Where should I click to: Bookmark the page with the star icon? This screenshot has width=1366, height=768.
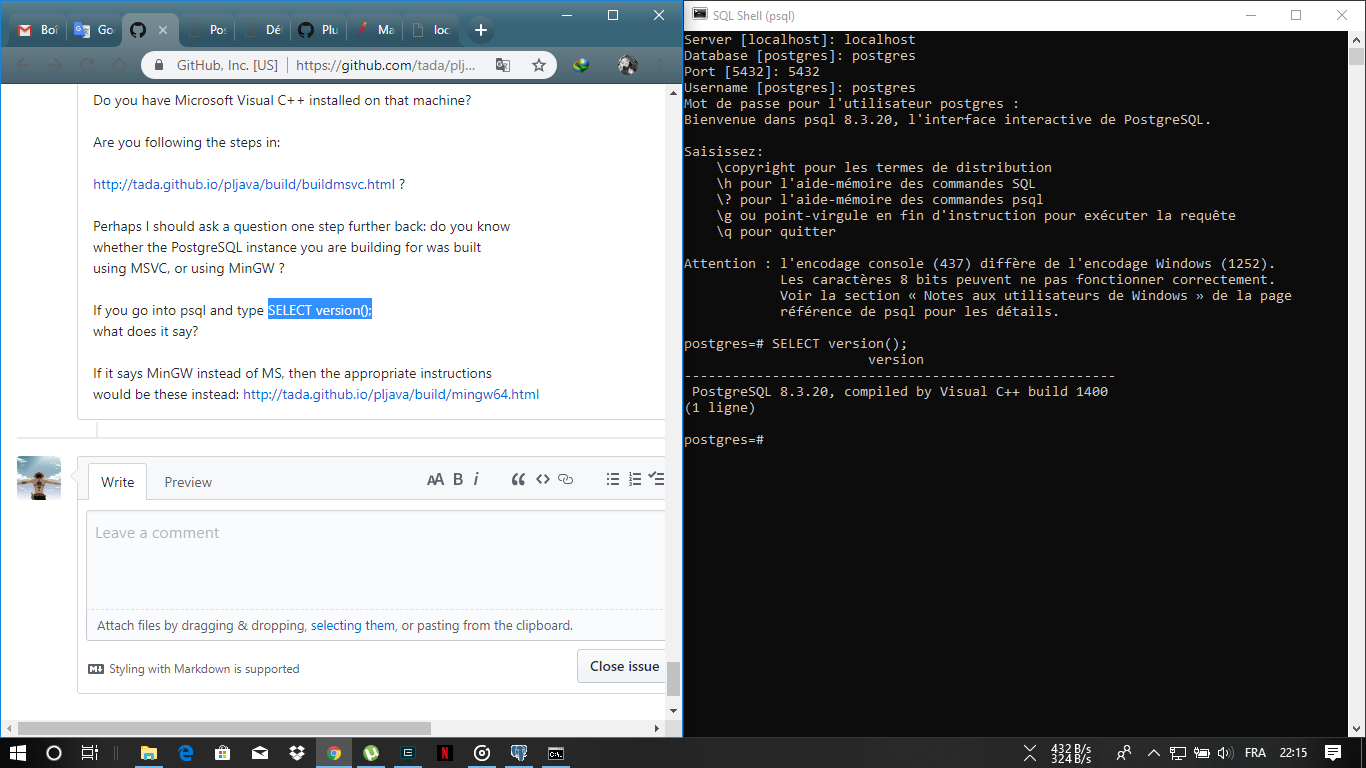[538, 63]
